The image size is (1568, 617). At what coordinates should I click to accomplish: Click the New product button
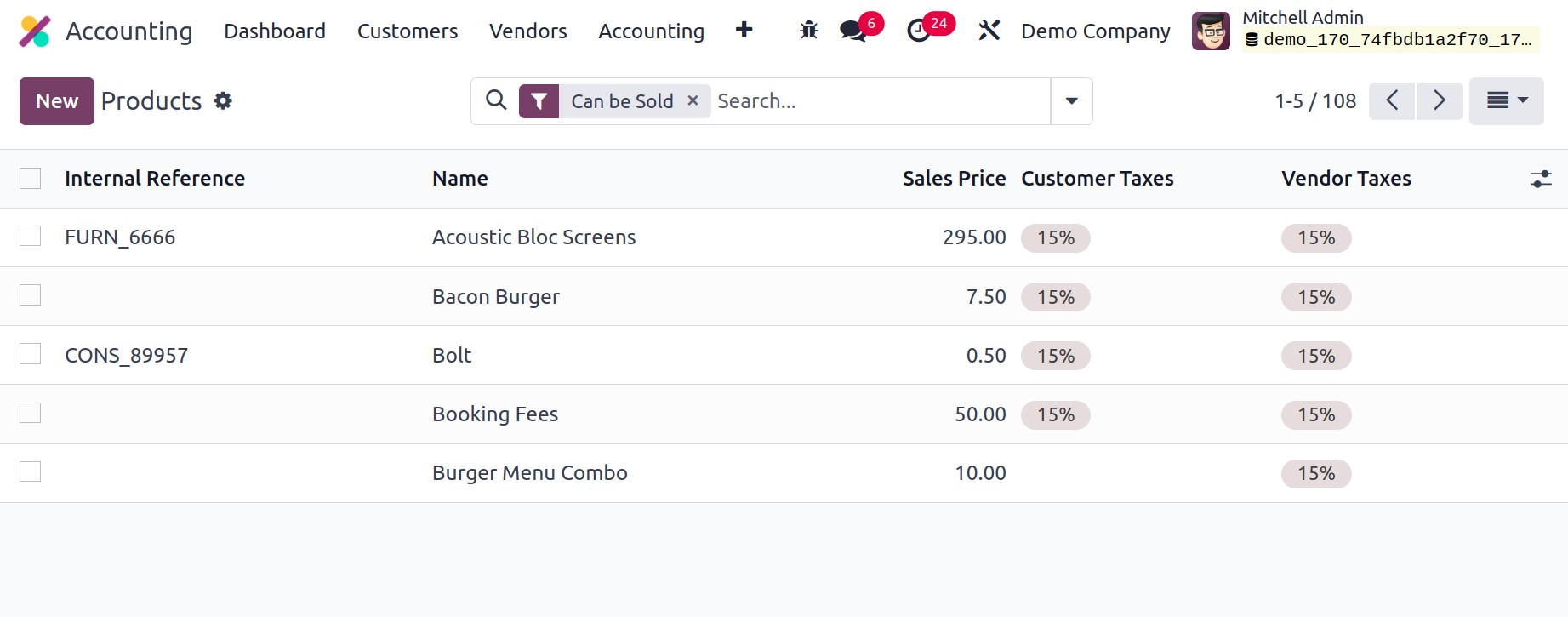pos(56,101)
